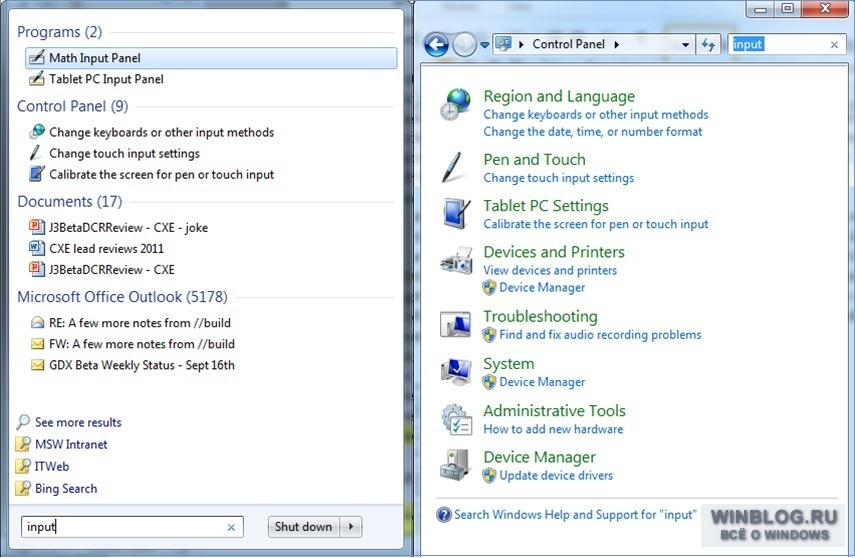855x558 pixels.
Task: Click View devices and printers link
Action: point(550,270)
